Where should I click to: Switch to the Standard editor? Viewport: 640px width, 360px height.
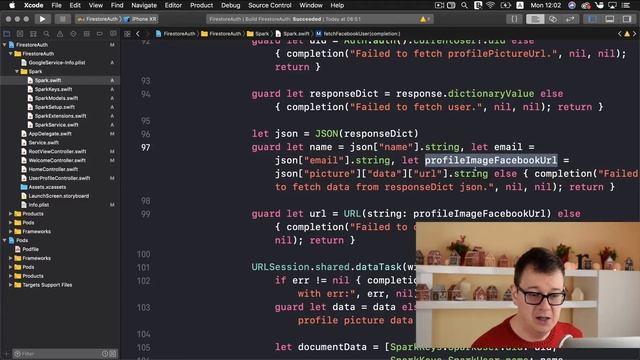tap(535, 19)
